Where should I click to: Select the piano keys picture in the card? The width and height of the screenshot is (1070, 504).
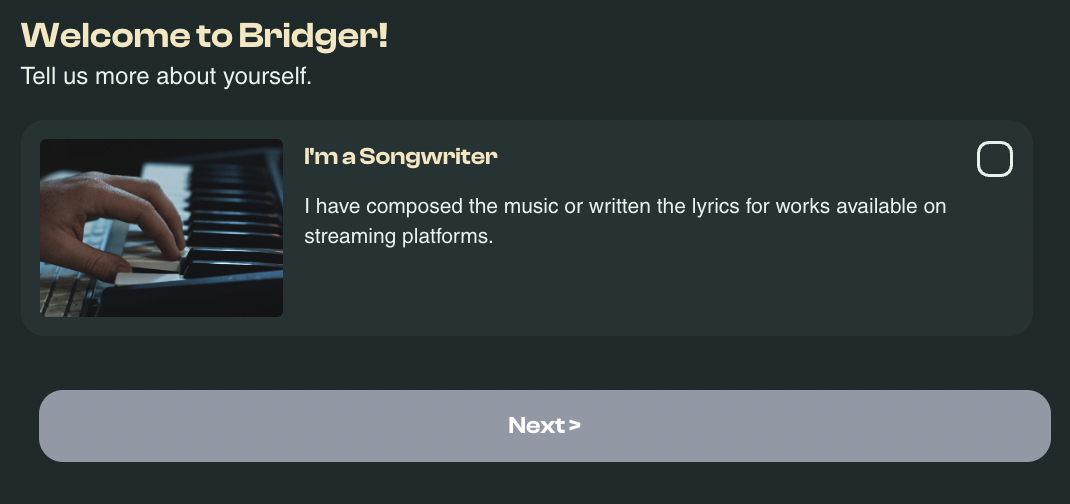click(x=161, y=228)
